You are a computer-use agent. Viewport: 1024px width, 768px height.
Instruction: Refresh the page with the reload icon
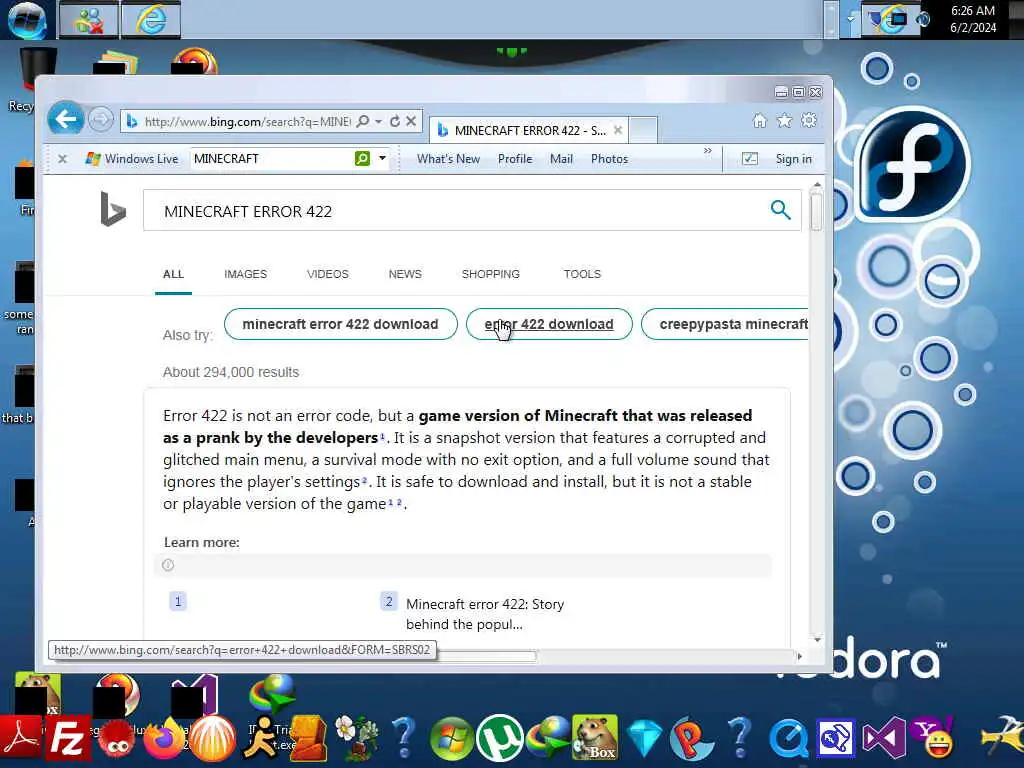(x=395, y=121)
